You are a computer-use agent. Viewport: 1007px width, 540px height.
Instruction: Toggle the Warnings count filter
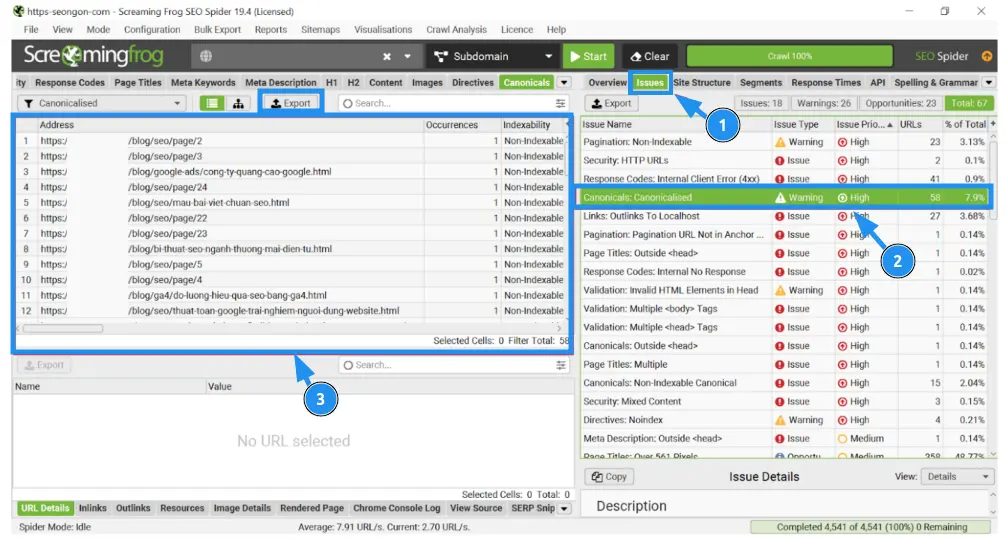[824, 103]
